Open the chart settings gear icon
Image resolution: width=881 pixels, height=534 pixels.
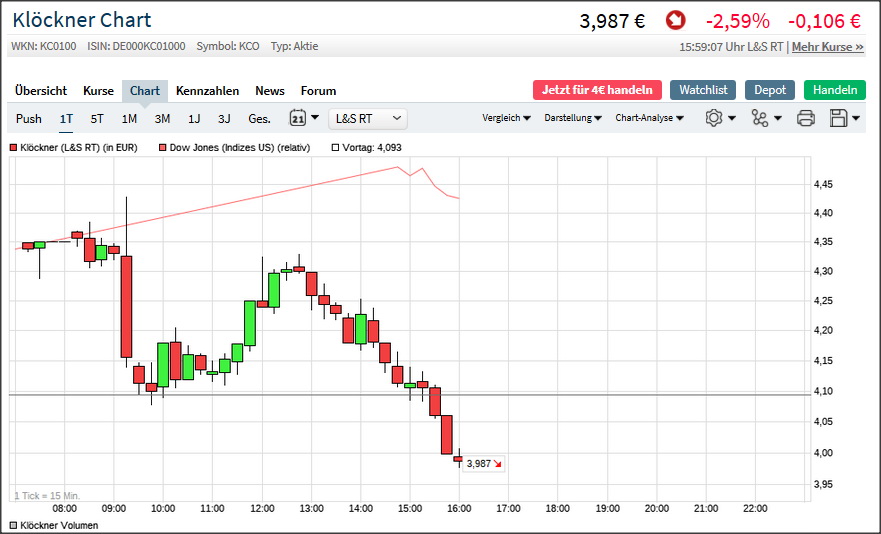click(714, 118)
